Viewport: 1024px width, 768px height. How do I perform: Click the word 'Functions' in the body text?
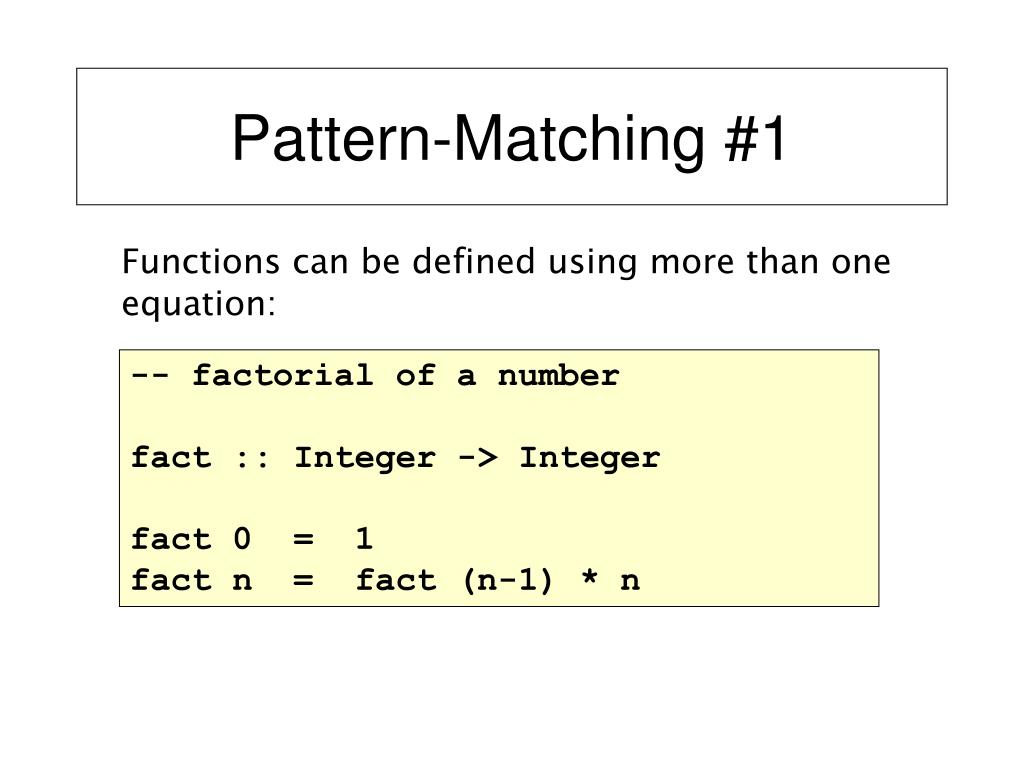tap(200, 261)
